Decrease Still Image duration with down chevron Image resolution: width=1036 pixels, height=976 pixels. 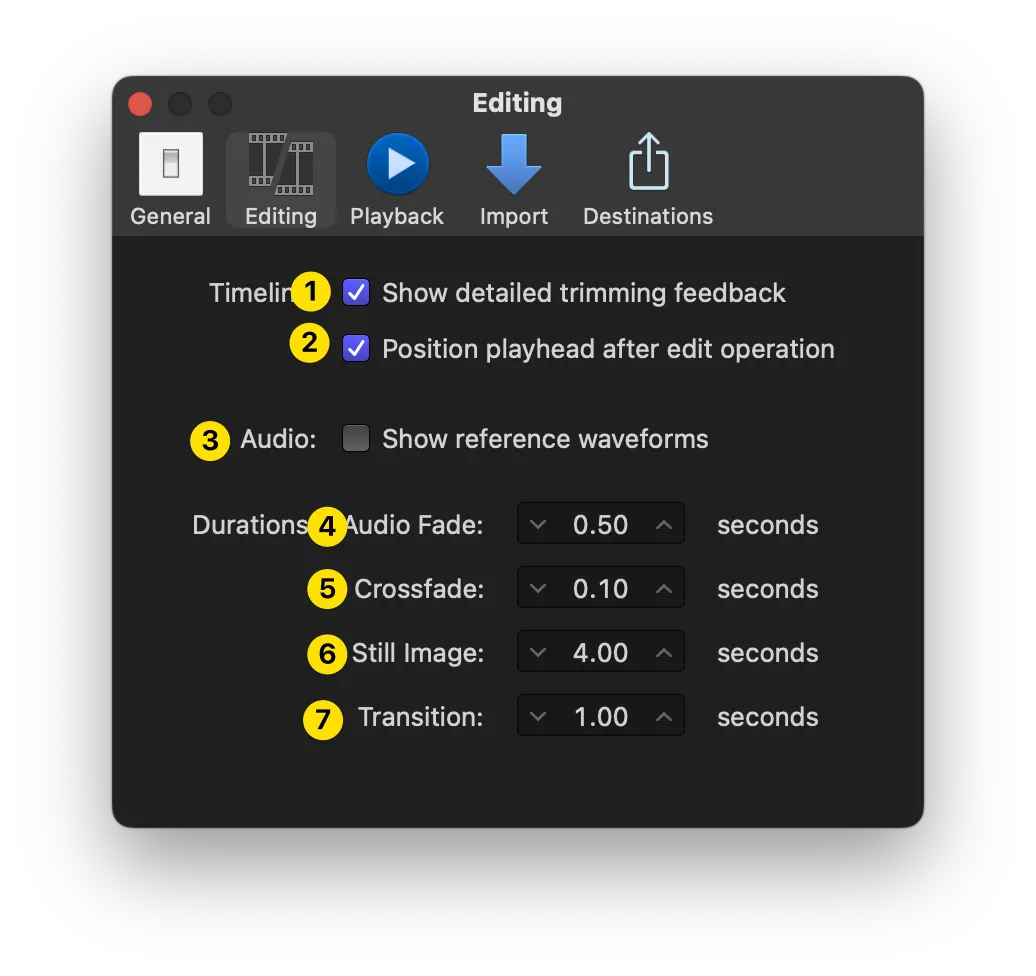pos(538,653)
